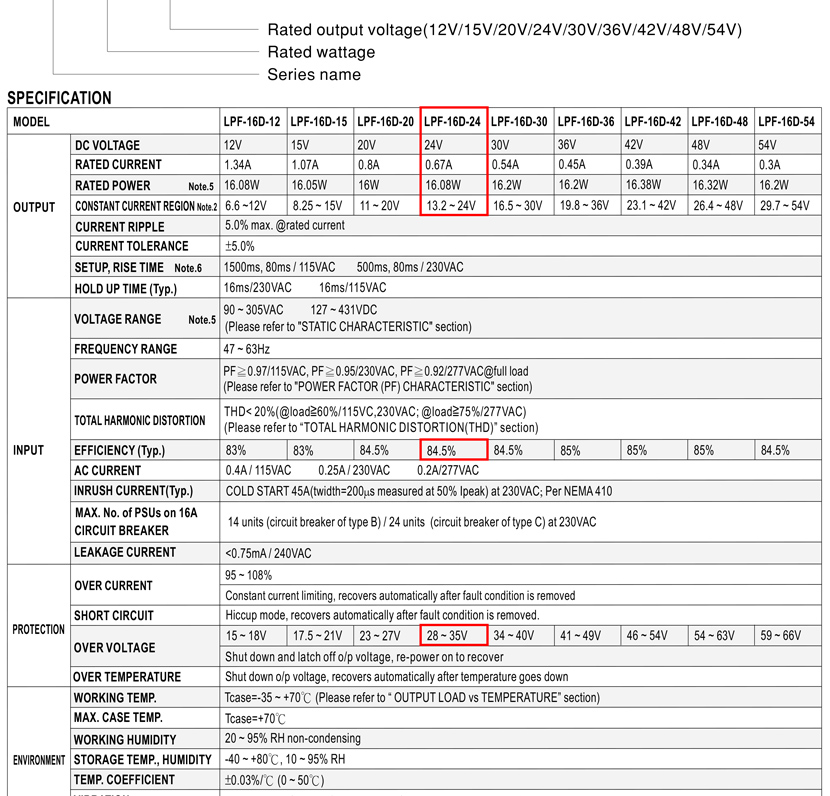Select the LPF-16D-15 model header cell
The width and height of the screenshot is (830, 796).
319,122
